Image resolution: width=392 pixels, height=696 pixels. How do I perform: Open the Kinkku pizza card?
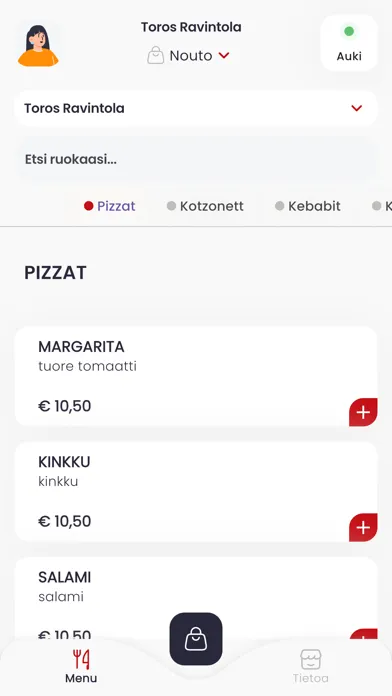pos(196,491)
